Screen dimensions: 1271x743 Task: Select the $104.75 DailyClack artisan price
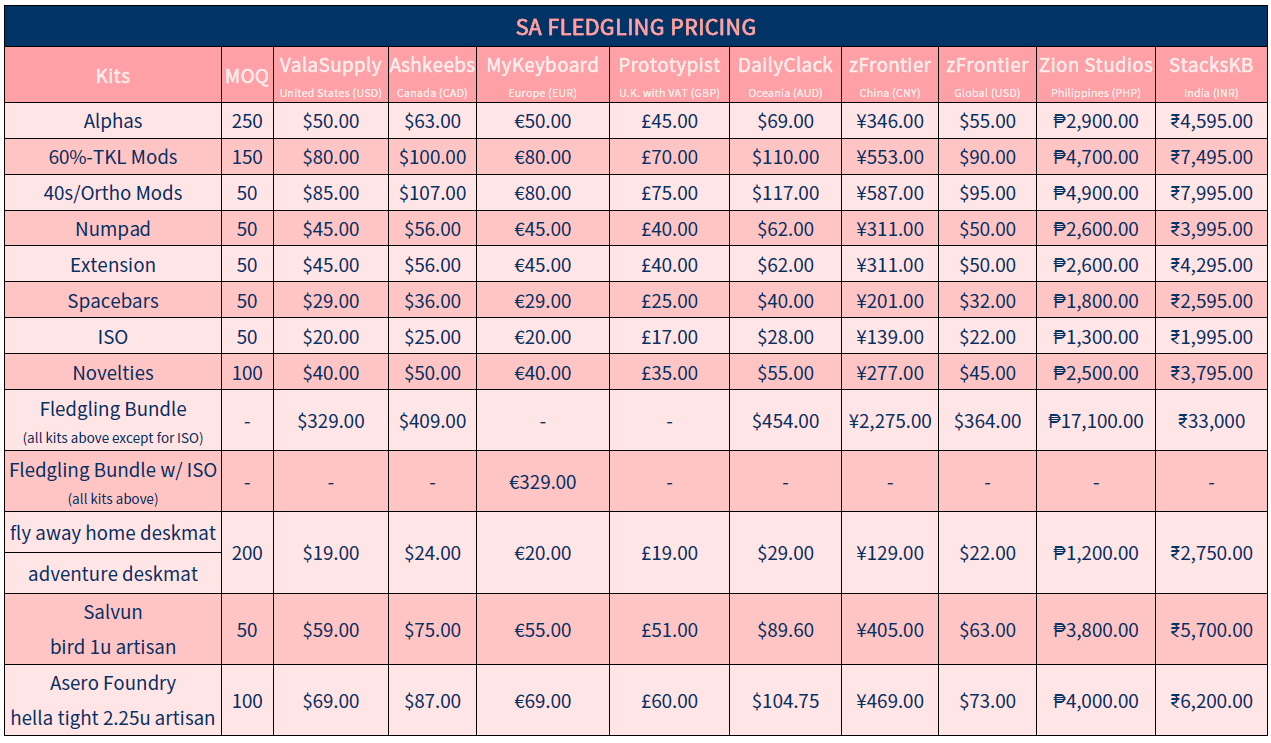tap(785, 701)
